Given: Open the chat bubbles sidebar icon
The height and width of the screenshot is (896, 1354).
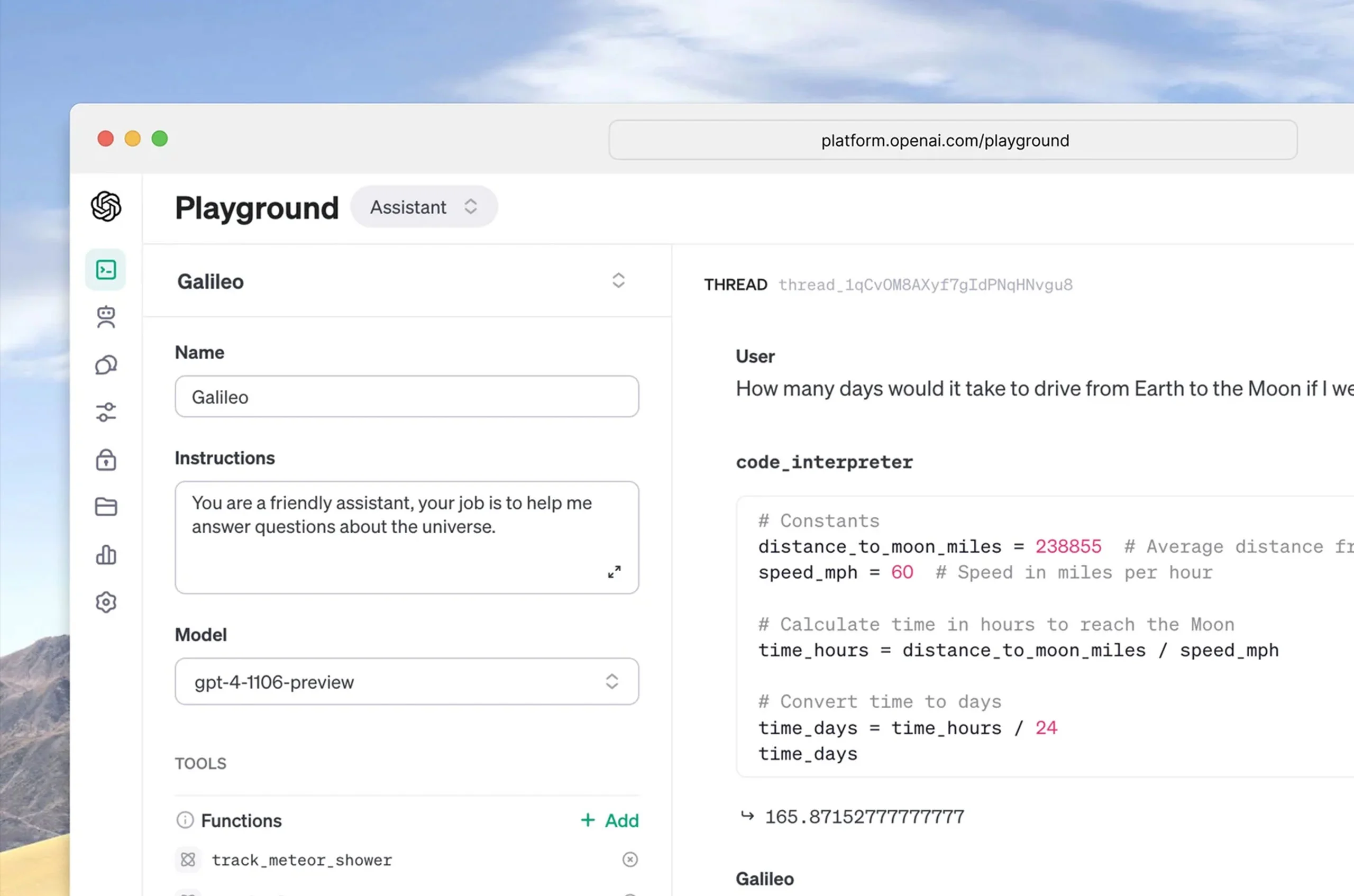Looking at the screenshot, I should pos(106,365).
